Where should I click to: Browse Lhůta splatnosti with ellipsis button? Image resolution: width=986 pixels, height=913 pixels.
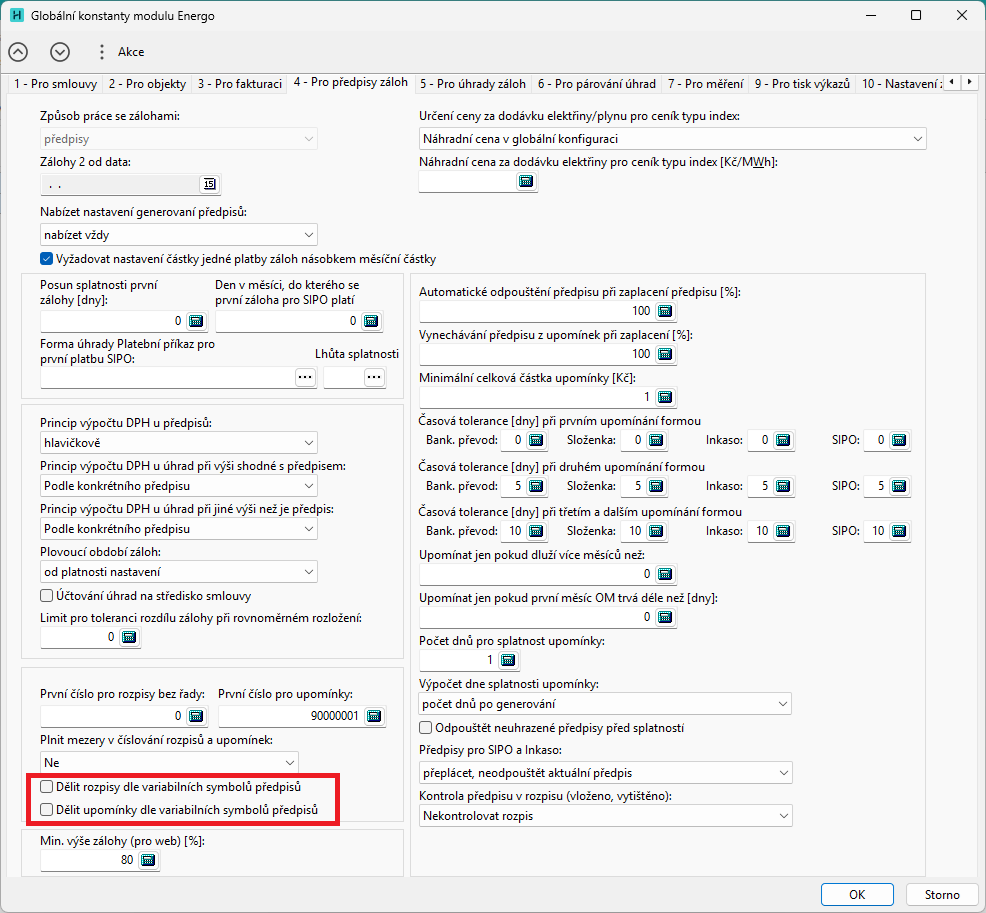[x=374, y=377]
